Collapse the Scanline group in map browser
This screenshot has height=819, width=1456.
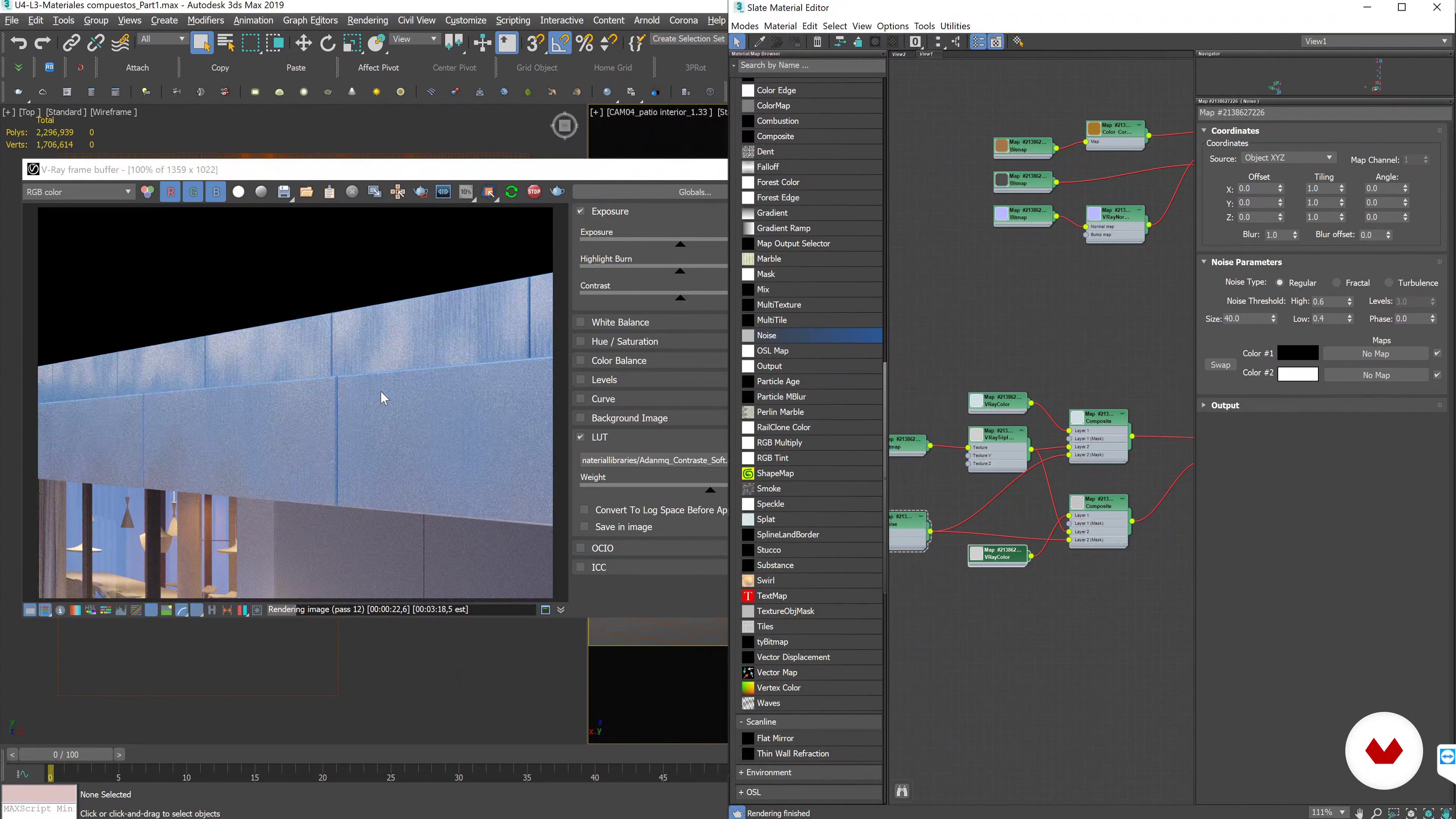click(x=741, y=722)
